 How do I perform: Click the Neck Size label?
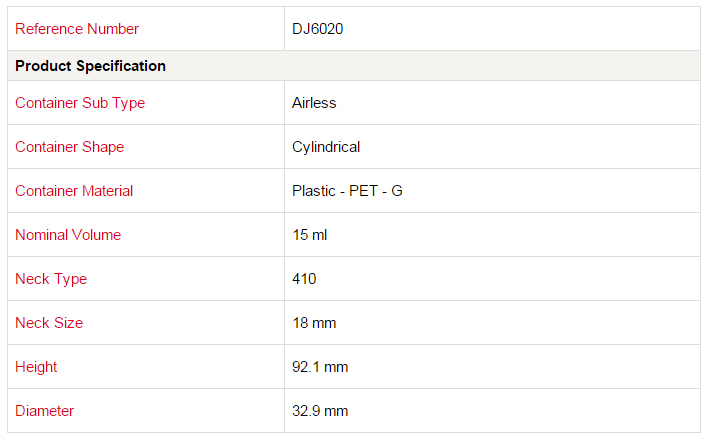tap(49, 323)
